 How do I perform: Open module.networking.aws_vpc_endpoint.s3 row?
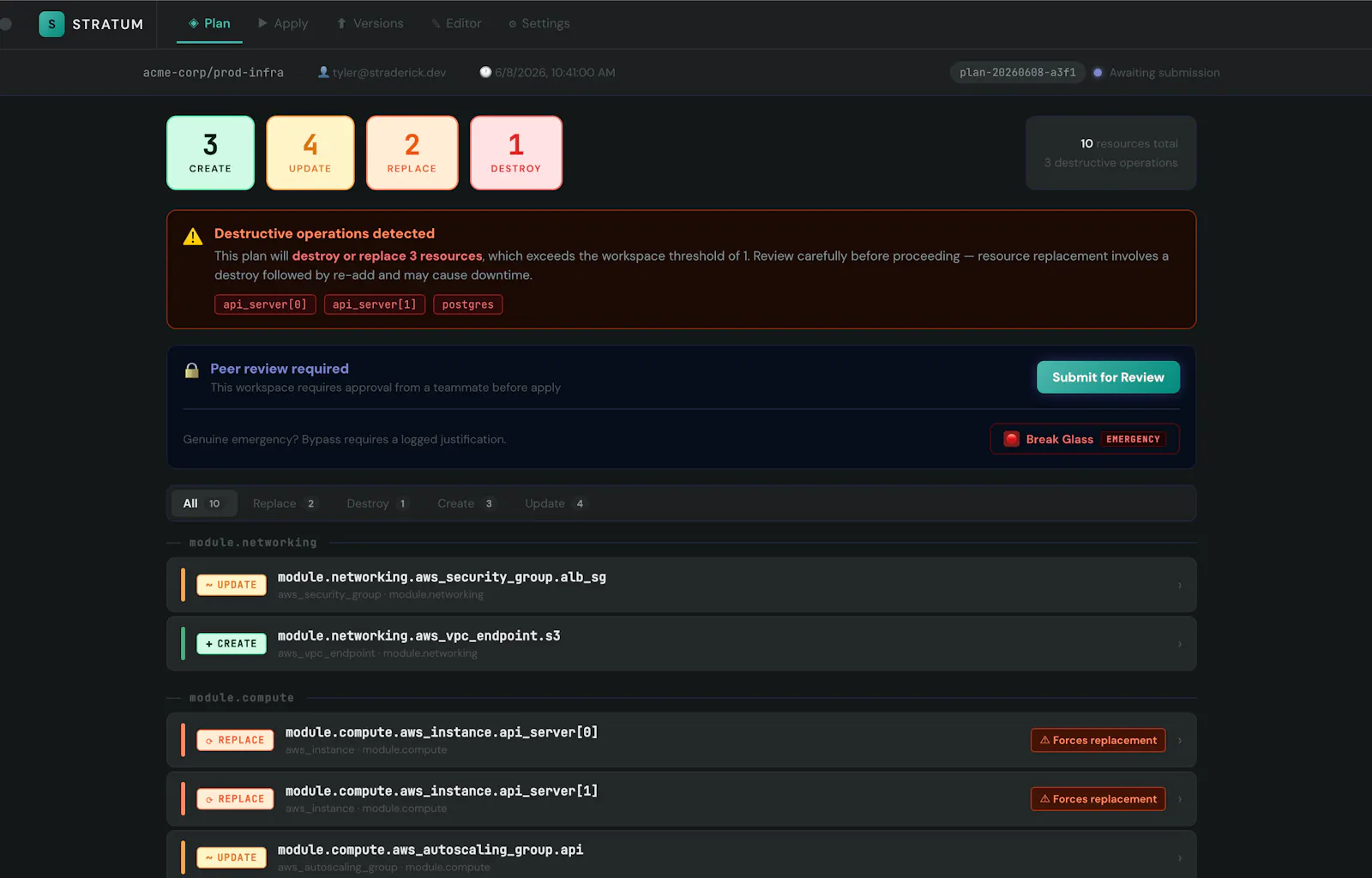coord(682,644)
